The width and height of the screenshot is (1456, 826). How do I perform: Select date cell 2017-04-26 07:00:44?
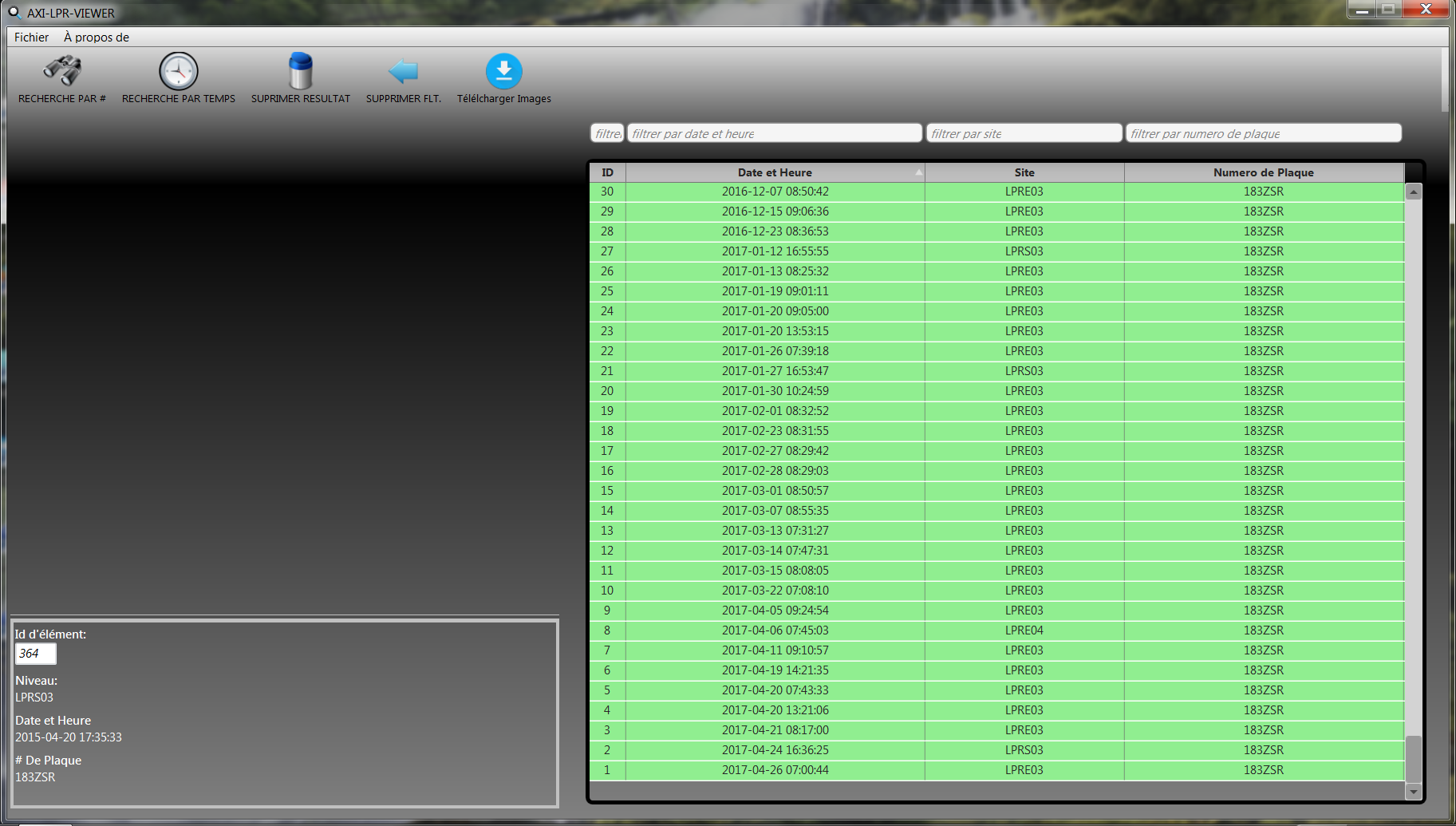click(775, 770)
